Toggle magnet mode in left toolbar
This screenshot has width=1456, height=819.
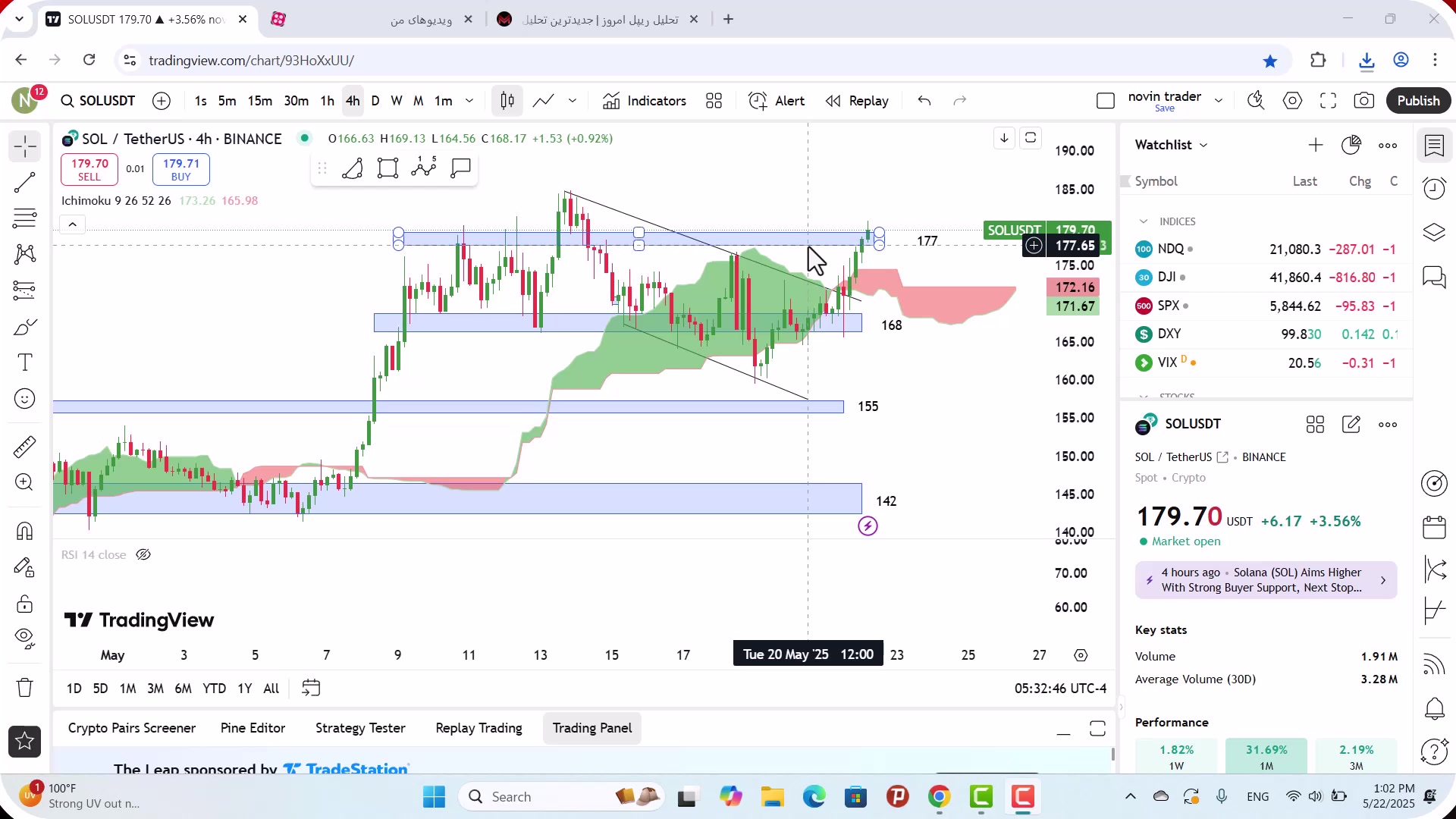tap(25, 531)
